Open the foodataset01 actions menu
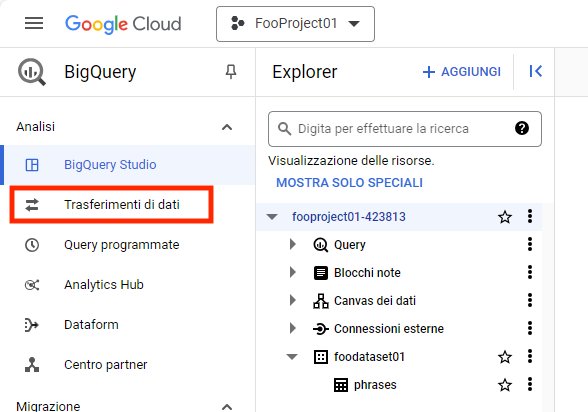 tap(530, 357)
